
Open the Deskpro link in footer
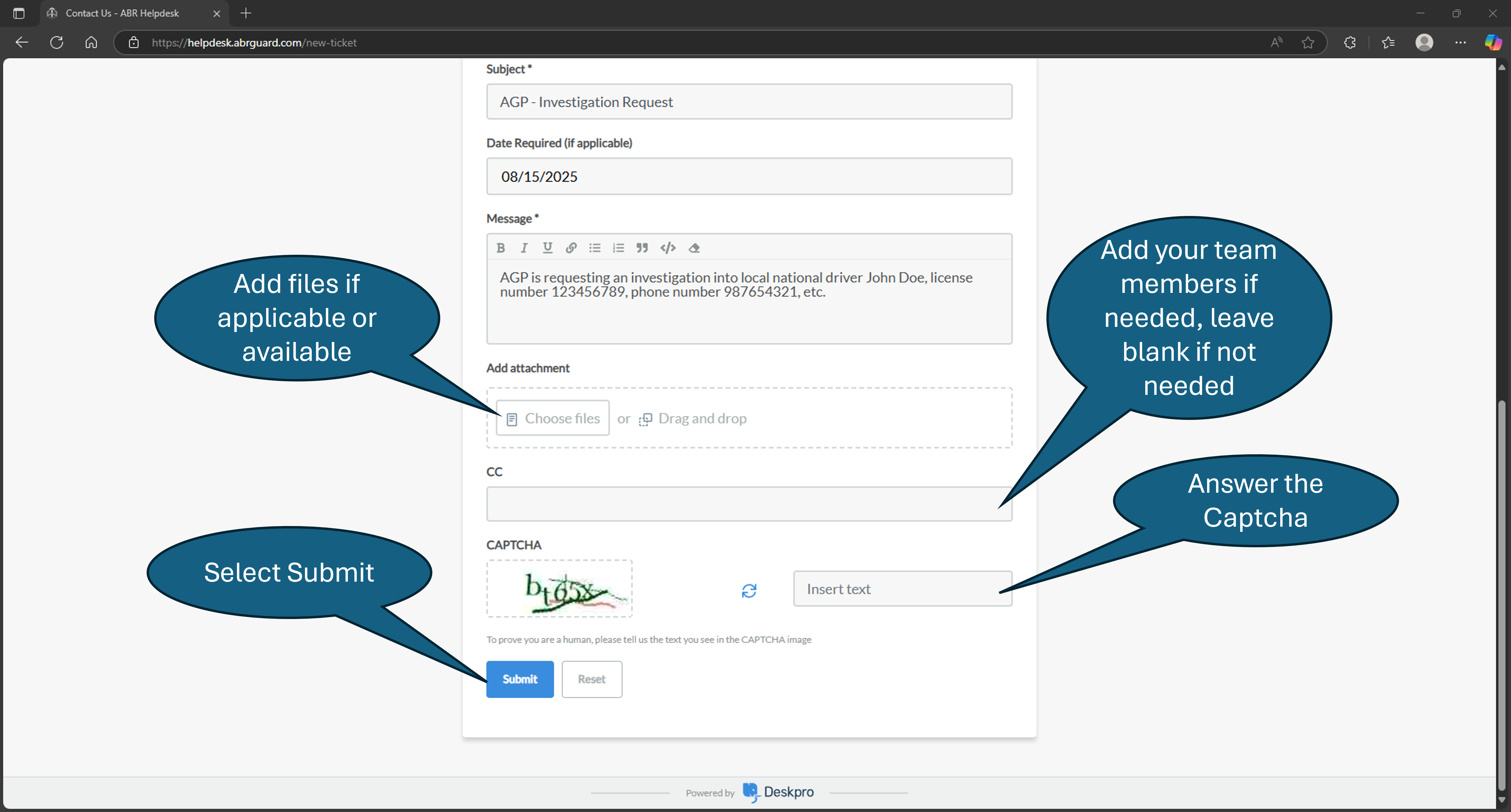(779, 792)
